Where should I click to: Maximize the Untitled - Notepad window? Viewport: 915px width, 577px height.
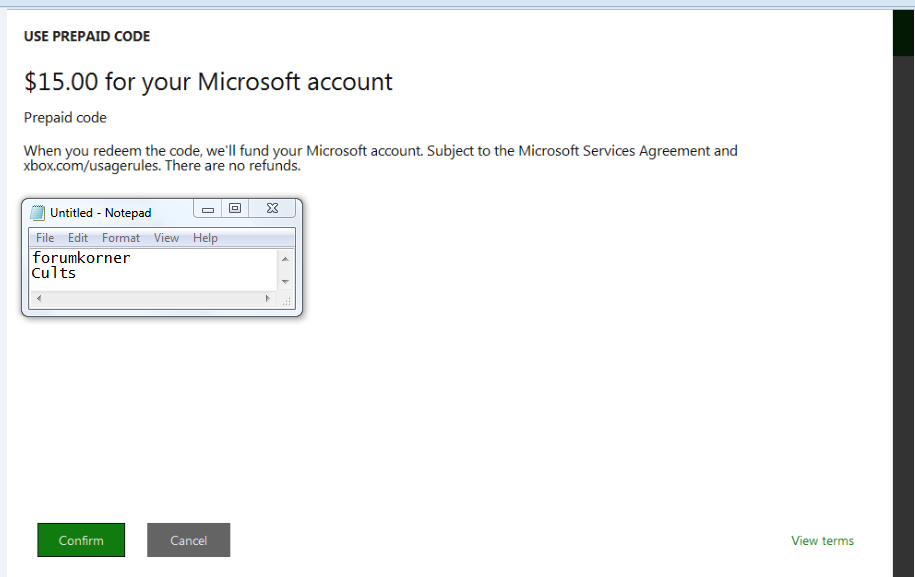(235, 209)
